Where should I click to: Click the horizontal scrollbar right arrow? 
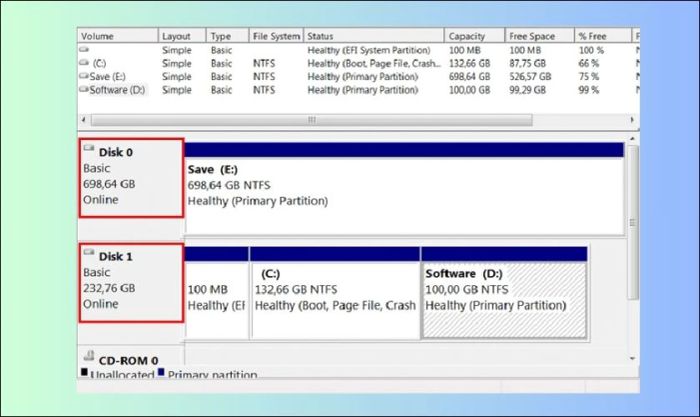tap(632, 120)
